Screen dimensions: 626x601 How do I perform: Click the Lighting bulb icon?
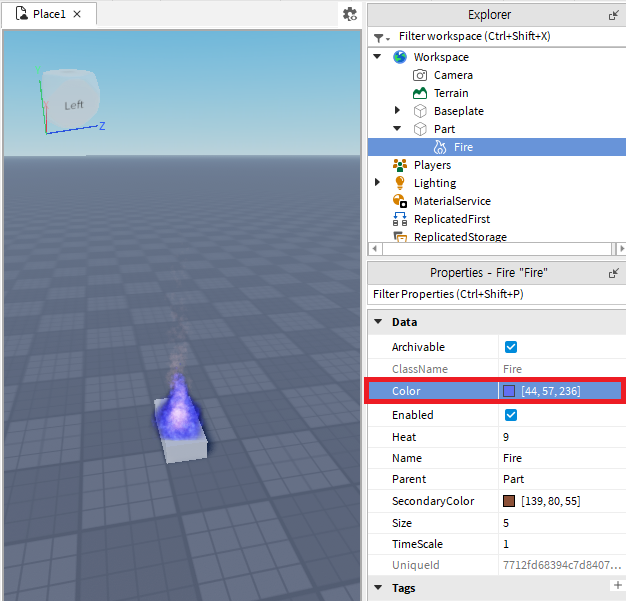point(400,183)
